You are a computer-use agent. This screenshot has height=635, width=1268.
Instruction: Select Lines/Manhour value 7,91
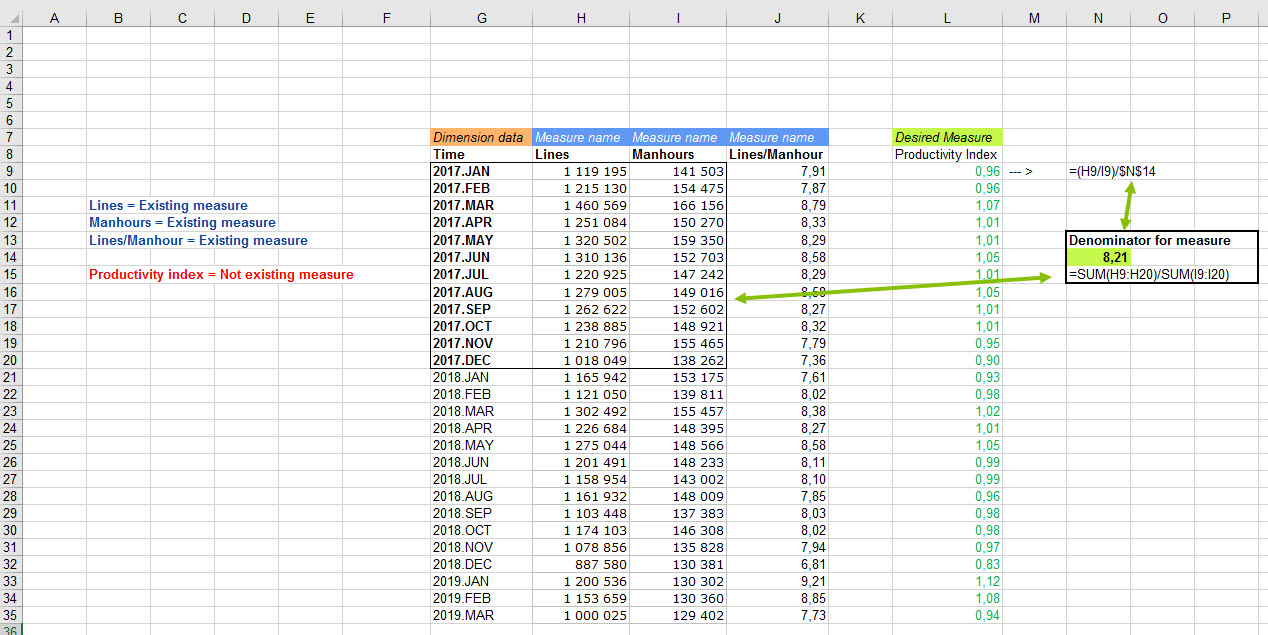click(x=777, y=171)
